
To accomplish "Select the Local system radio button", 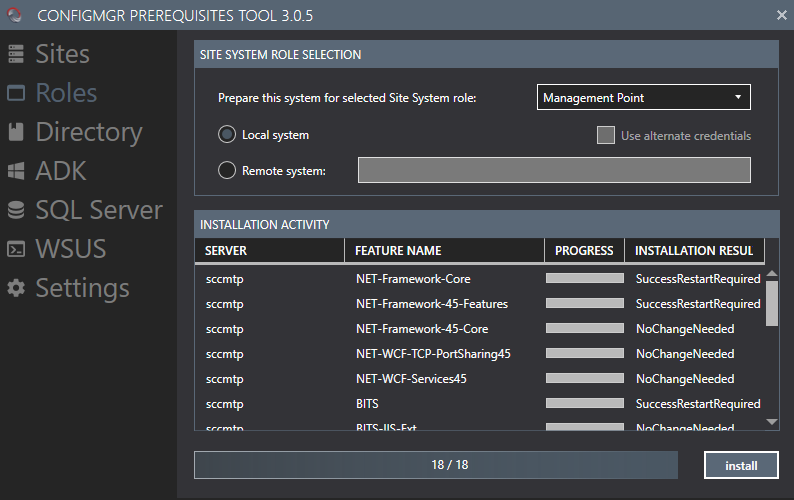I will (x=227, y=134).
